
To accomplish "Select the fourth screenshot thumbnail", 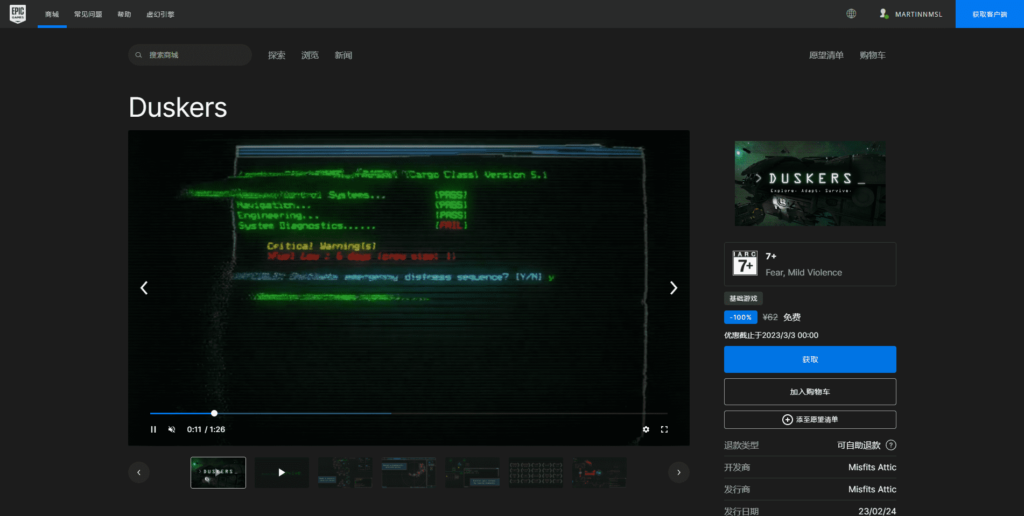I will 409,472.
